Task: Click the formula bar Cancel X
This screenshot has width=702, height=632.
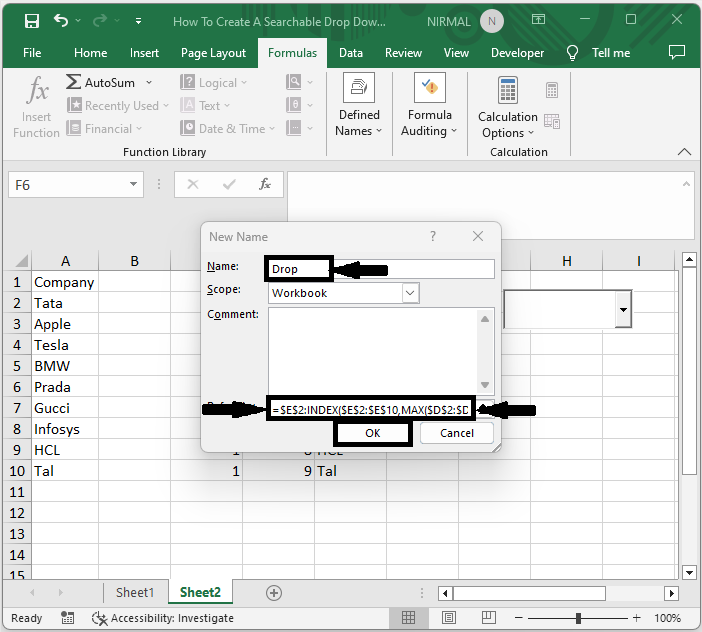Action: [x=193, y=184]
